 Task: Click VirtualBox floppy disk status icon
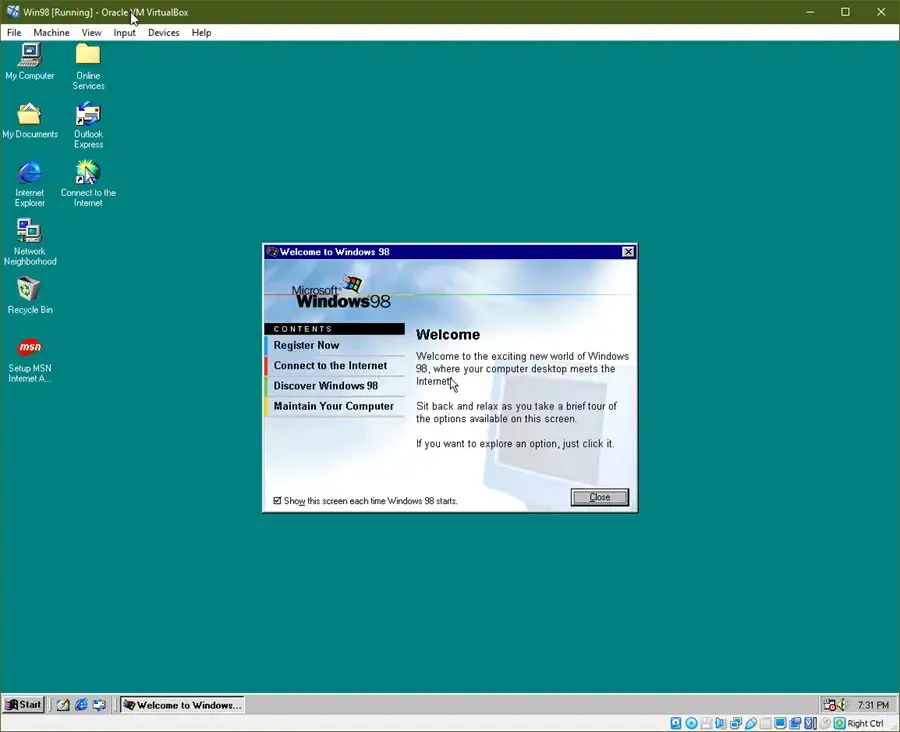(x=706, y=723)
